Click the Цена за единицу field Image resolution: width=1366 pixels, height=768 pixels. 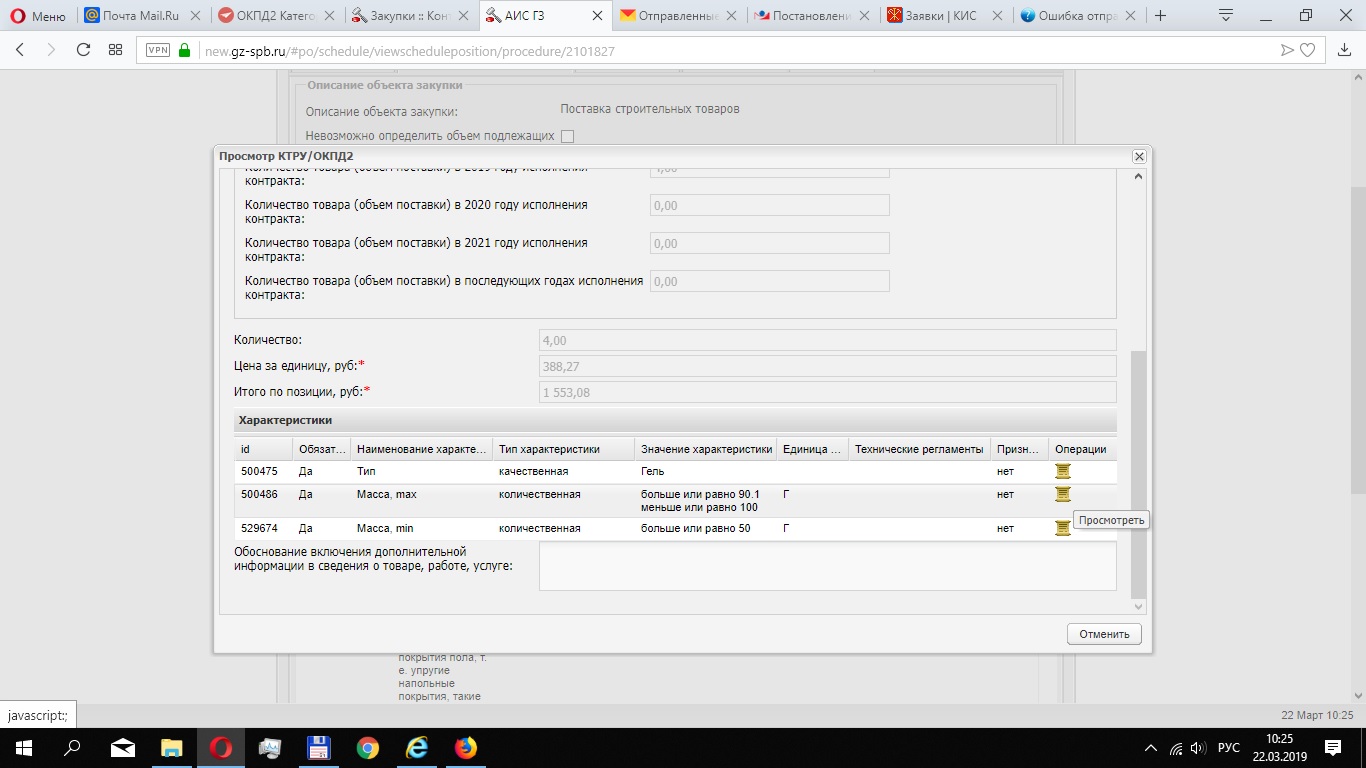click(x=827, y=367)
